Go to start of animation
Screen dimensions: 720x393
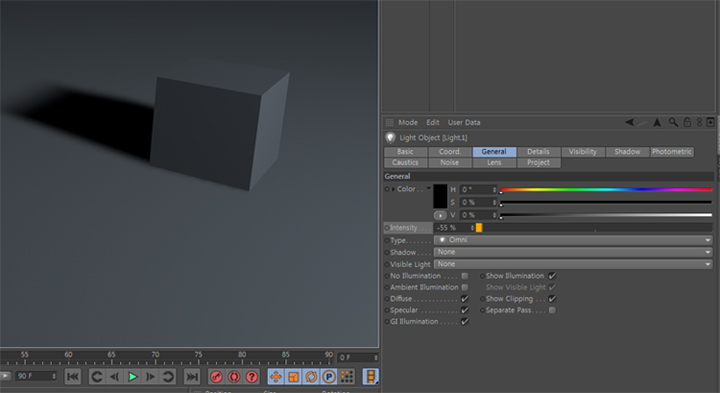[x=73, y=377]
